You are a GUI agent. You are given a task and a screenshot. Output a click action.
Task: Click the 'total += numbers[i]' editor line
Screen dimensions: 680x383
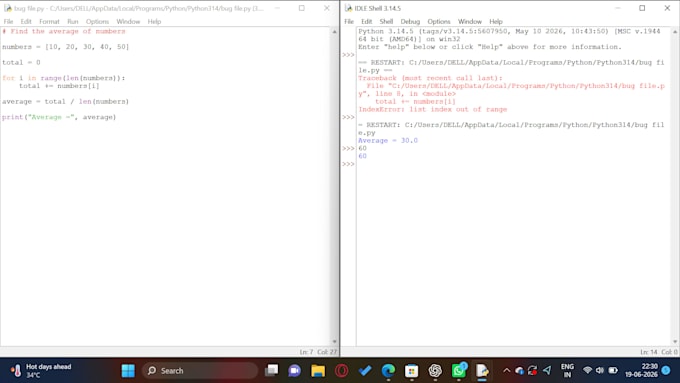point(59,86)
